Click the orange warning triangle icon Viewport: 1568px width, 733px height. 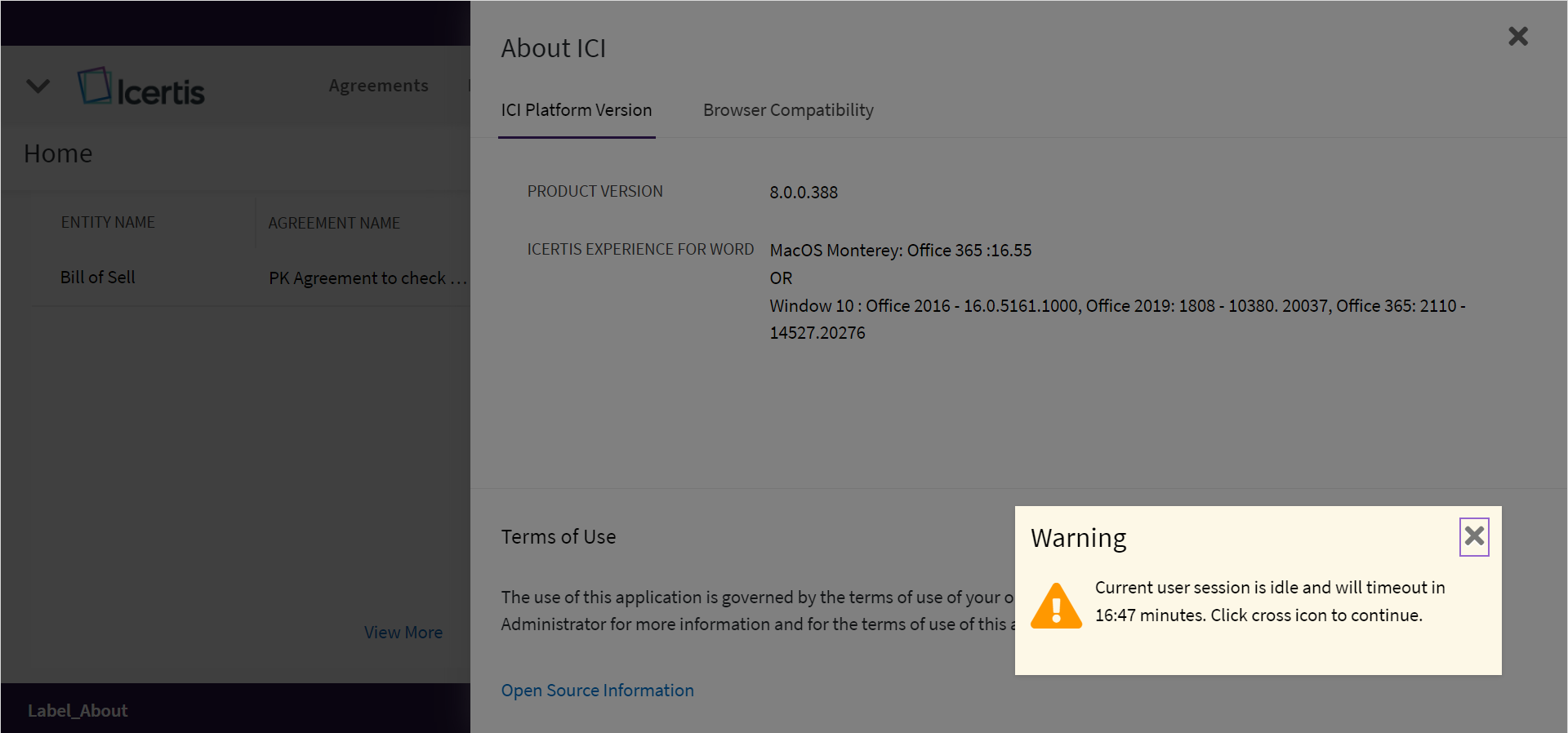[1056, 606]
